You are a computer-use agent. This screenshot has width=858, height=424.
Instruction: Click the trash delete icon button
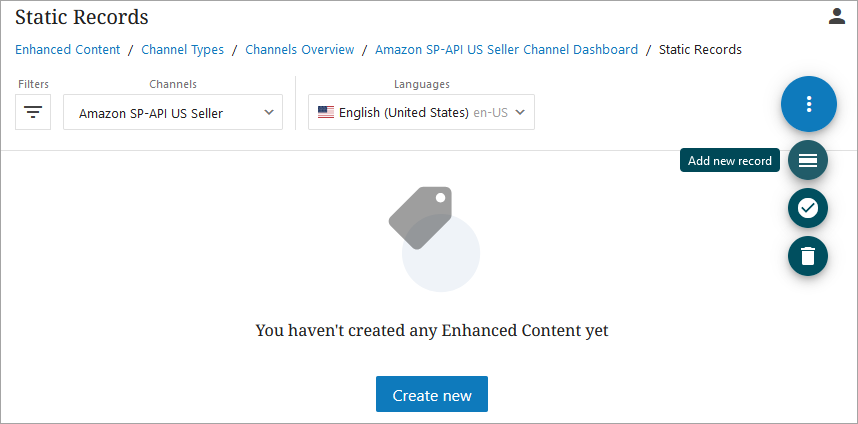(x=808, y=256)
